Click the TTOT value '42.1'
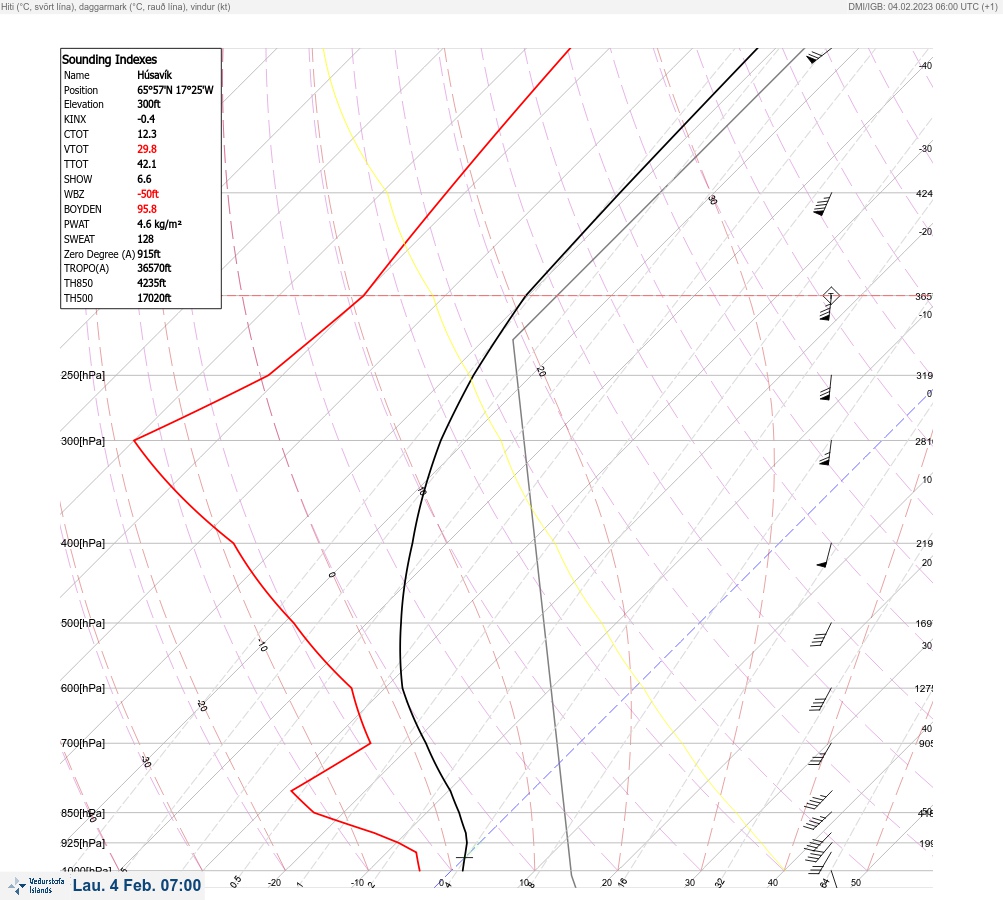The width and height of the screenshot is (1003, 900). click(146, 164)
